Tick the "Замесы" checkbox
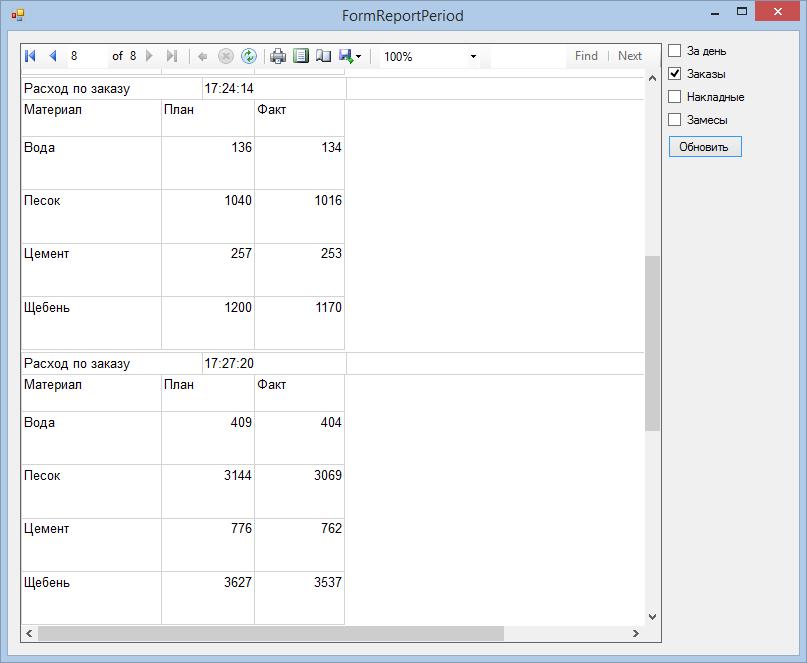807x663 pixels. click(675, 119)
